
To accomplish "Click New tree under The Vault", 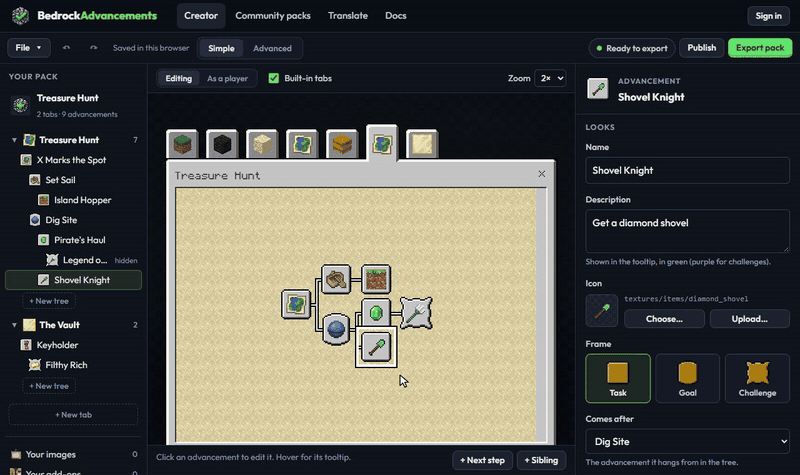I will coord(49,386).
